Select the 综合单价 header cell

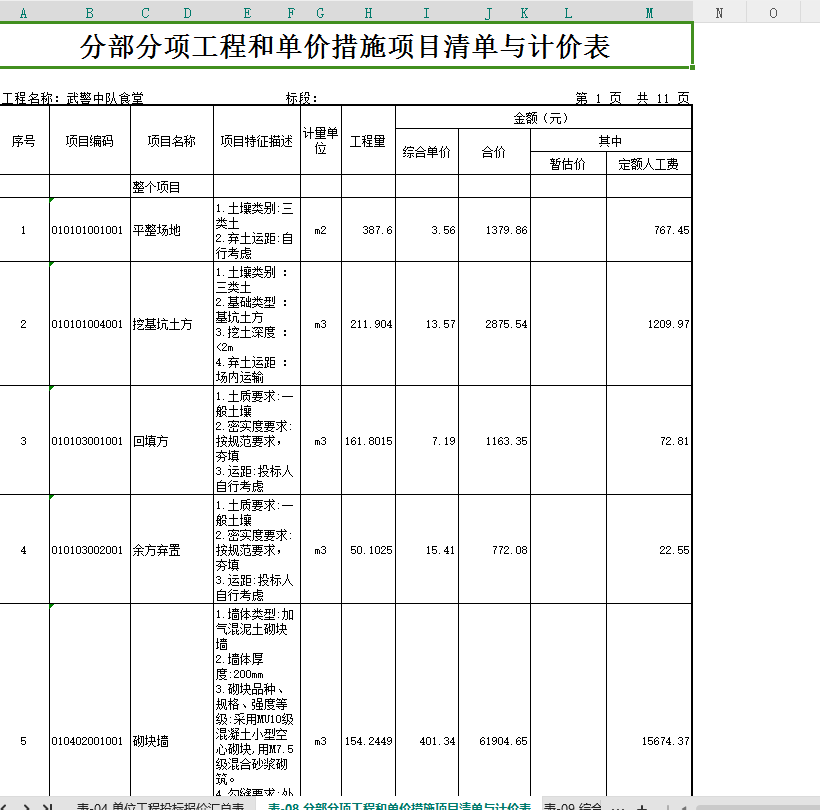[x=427, y=152]
